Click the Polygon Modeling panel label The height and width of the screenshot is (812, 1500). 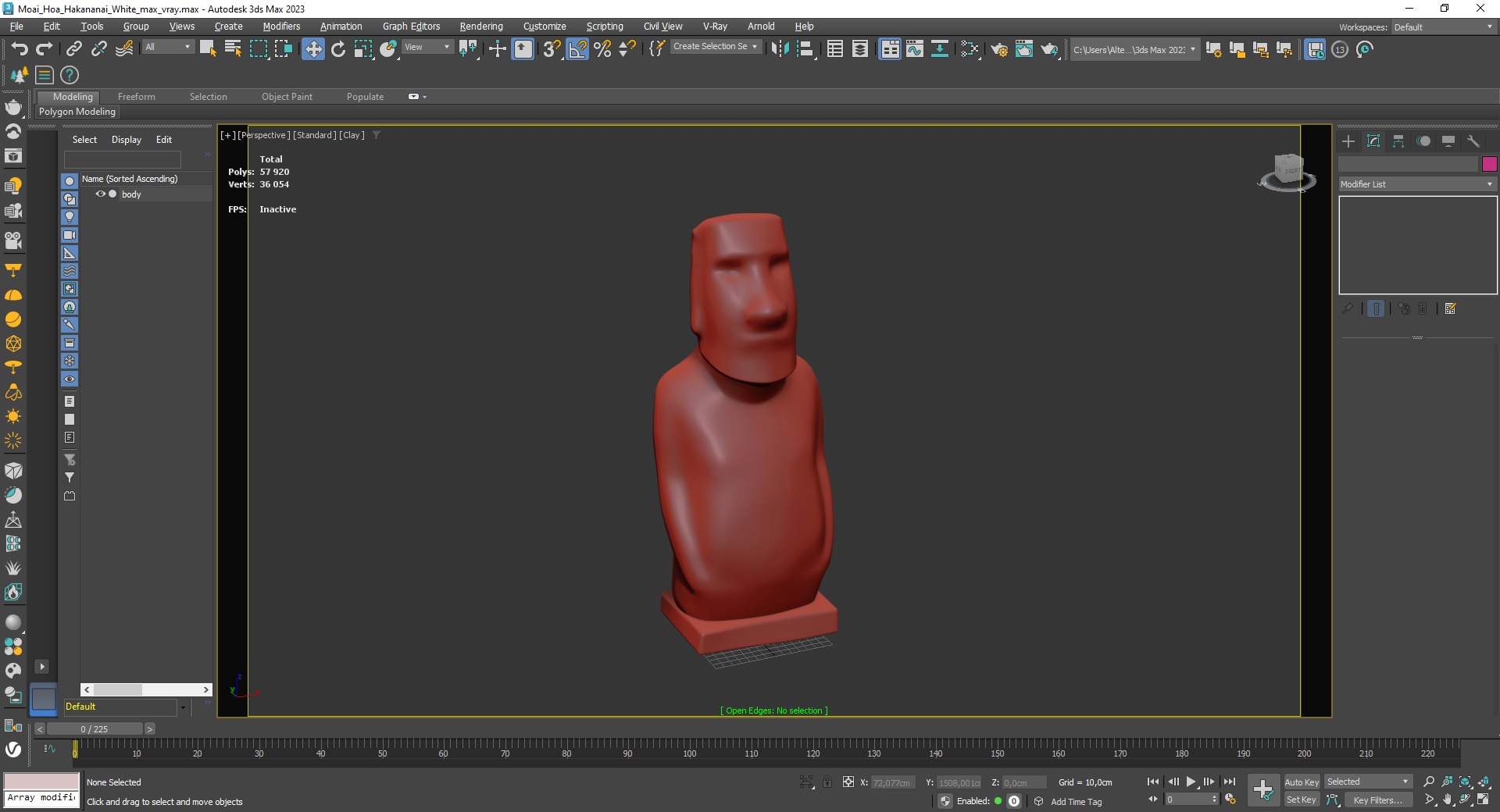coord(77,112)
